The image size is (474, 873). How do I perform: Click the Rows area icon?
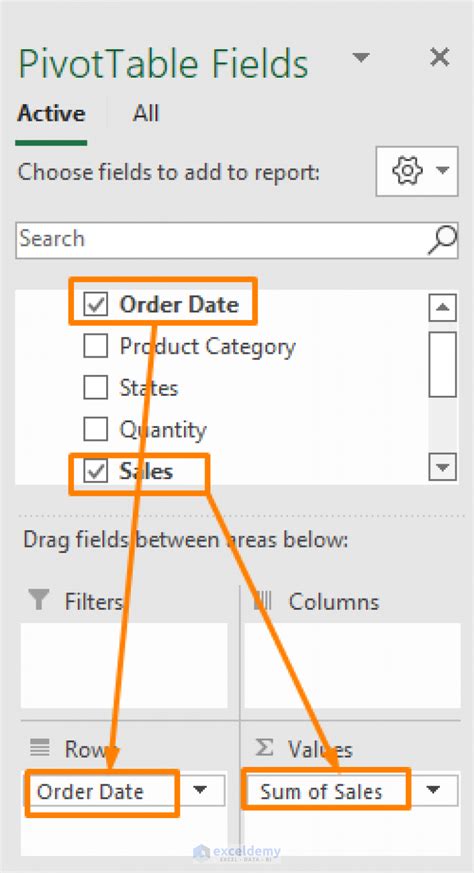[39, 748]
